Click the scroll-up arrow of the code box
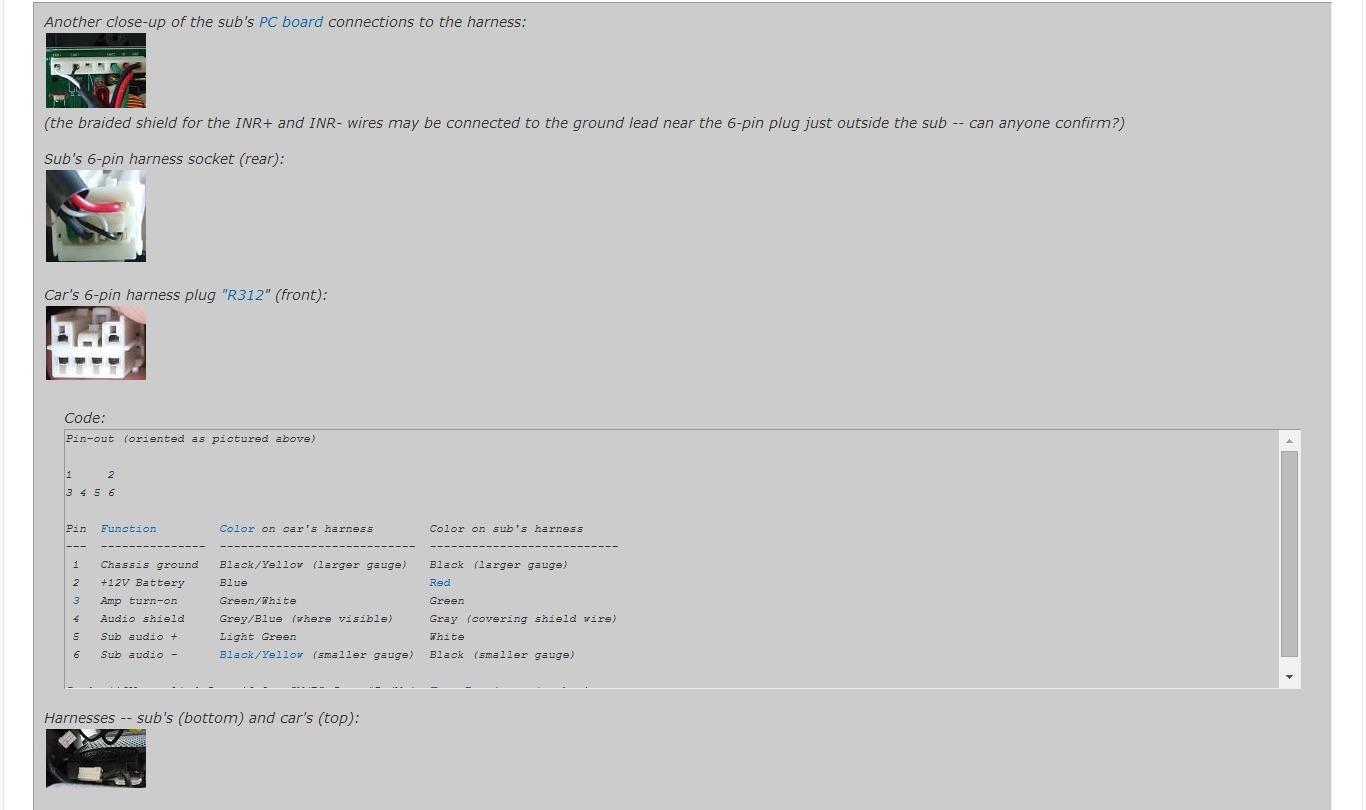 click(x=1289, y=441)
